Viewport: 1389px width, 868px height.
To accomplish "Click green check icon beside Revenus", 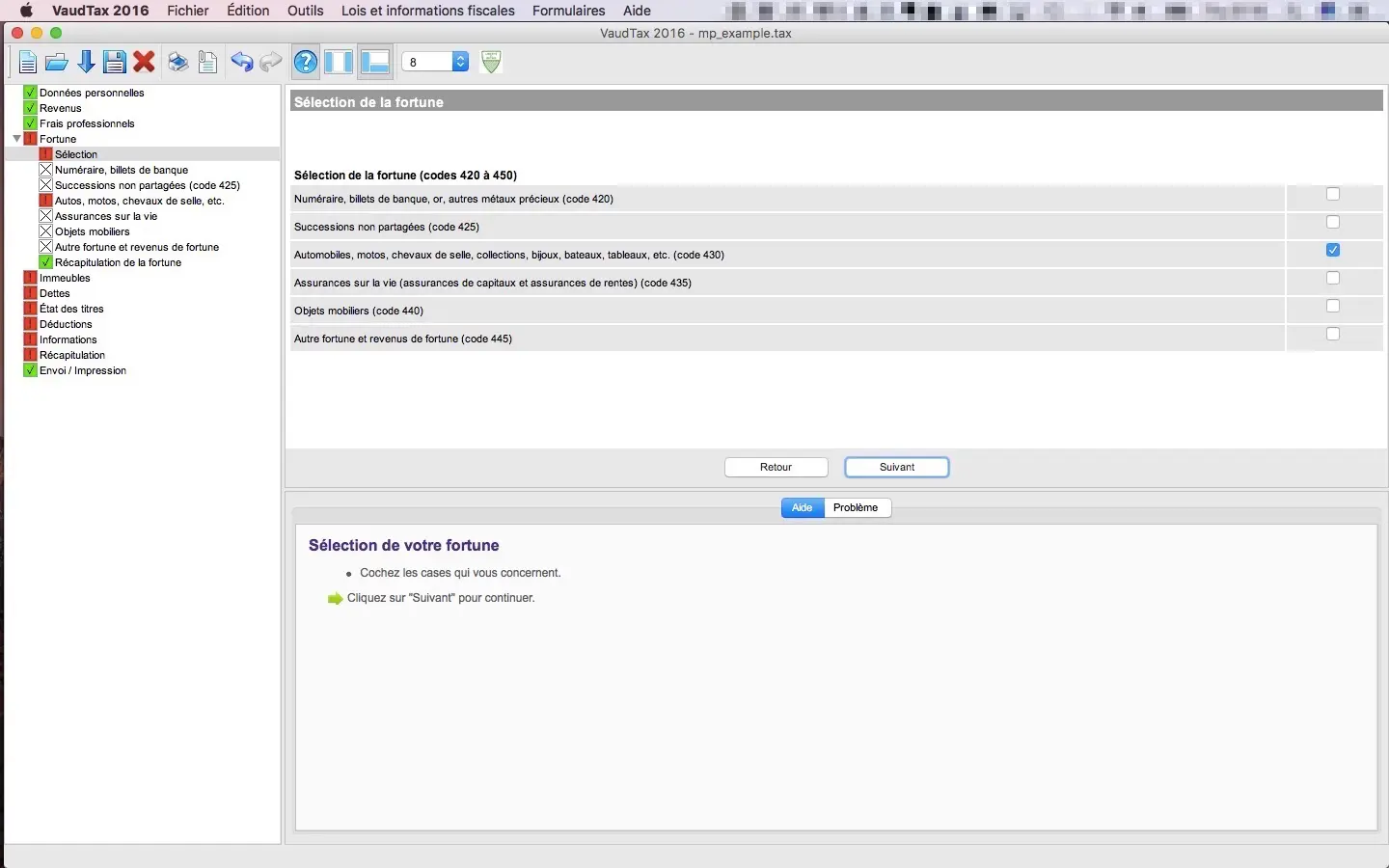I will point(30,108).
